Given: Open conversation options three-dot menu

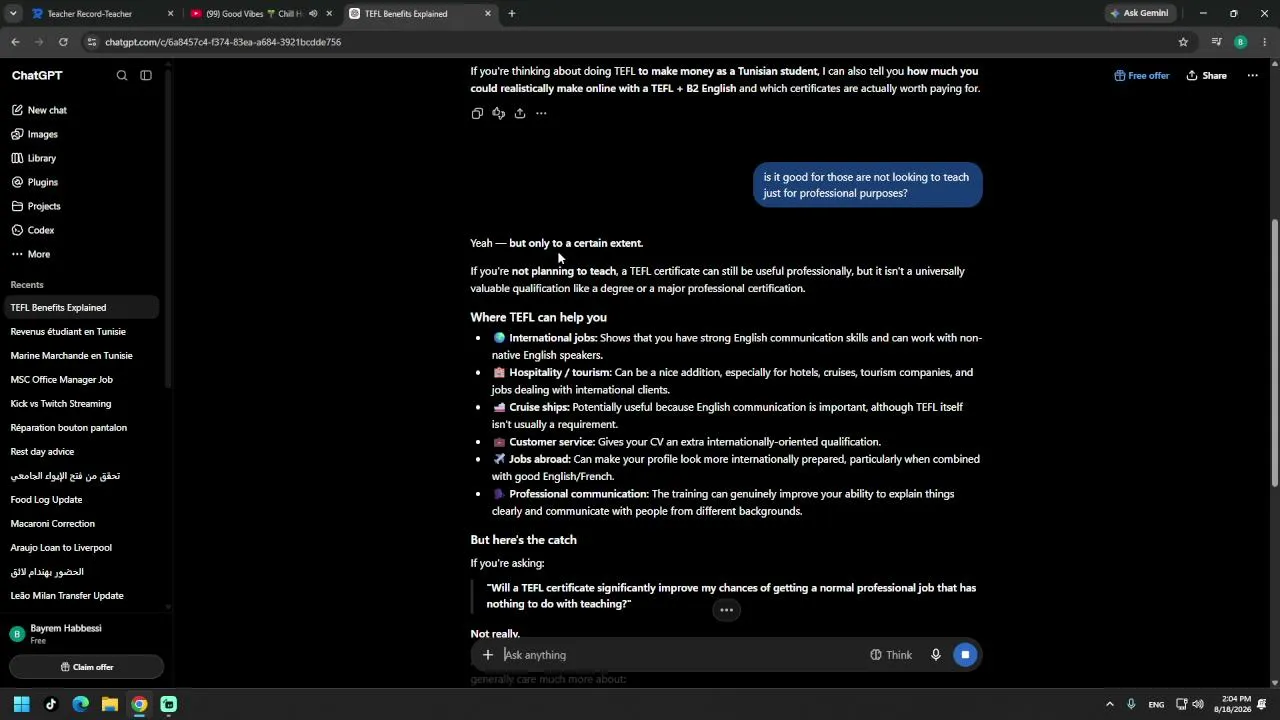Looking at the screenshot, I should [x=1252, y=76].
